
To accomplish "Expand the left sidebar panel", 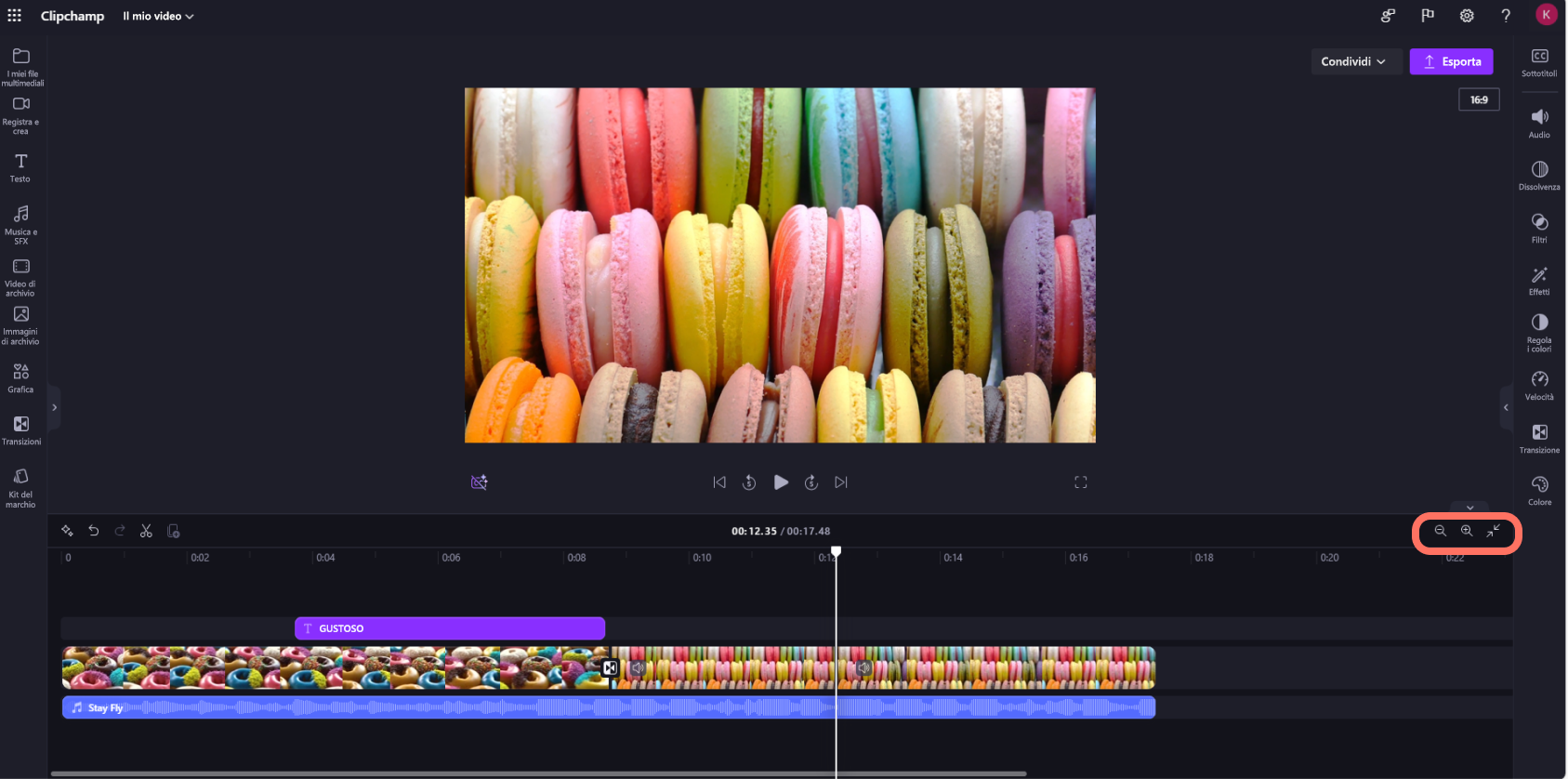I will click(54, 407).
